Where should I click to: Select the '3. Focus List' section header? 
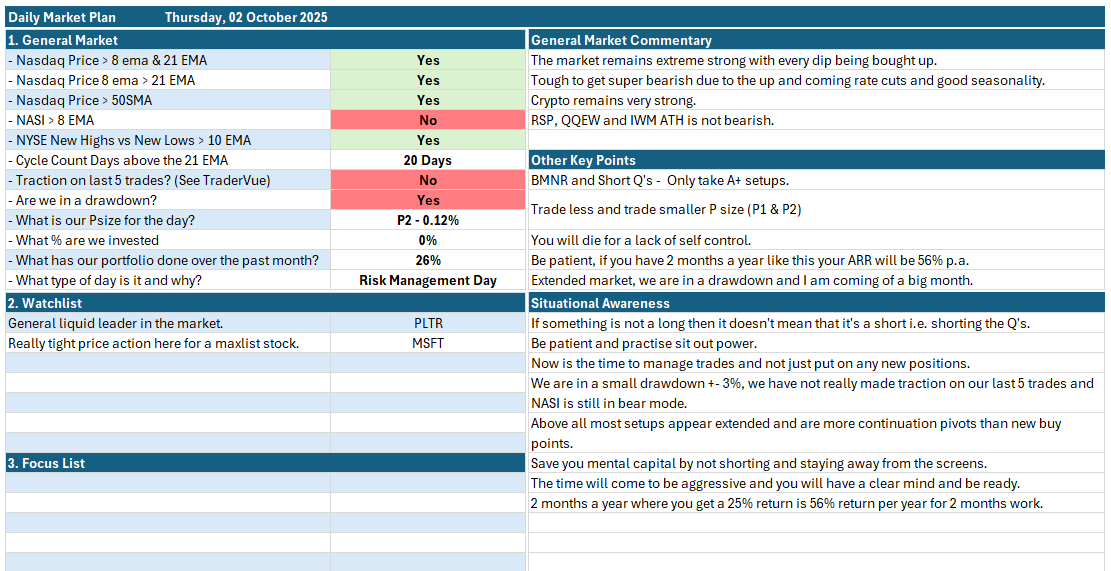[x=265, y=463]
